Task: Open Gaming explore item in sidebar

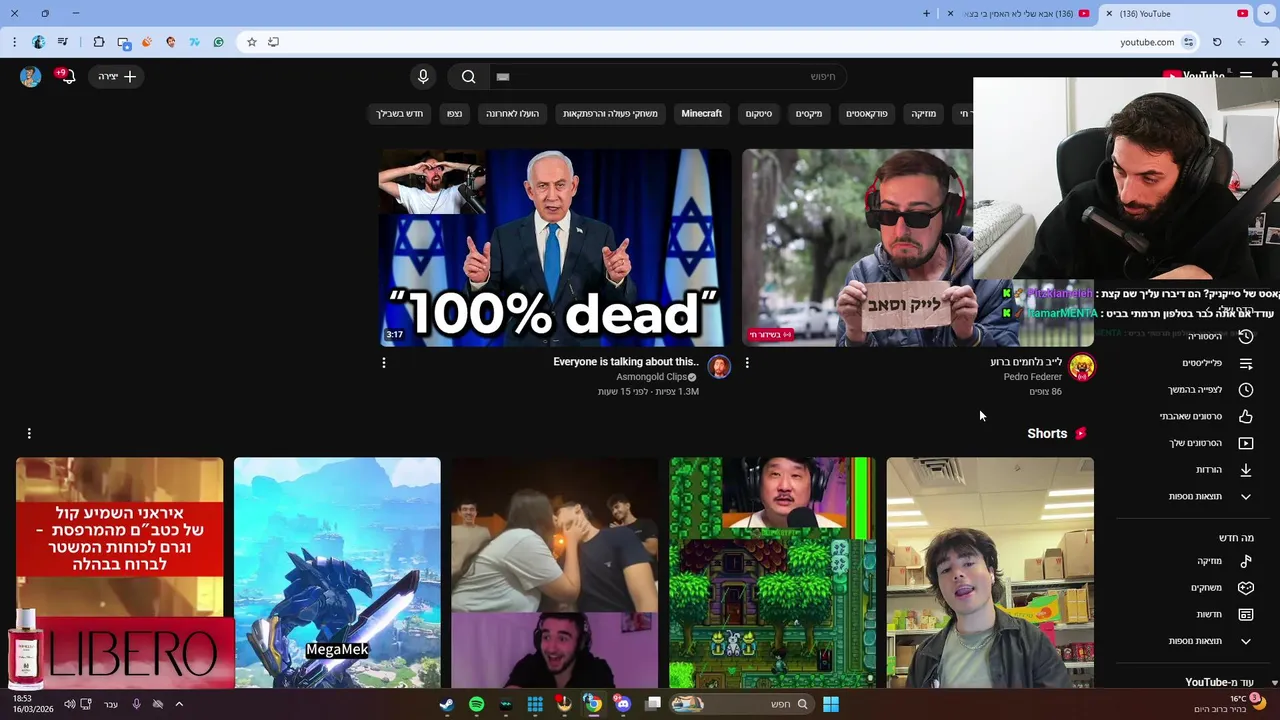Action: pos(1220,588)
